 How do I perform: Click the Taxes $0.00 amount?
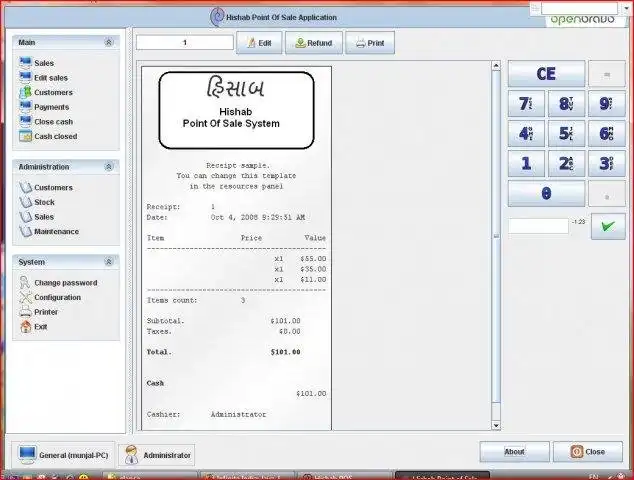[290, 331]
